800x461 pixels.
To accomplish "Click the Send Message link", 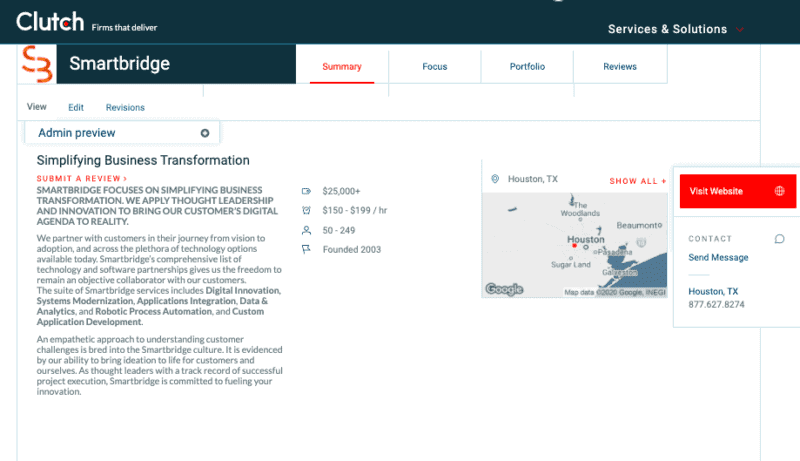I will tap(718, 258).
